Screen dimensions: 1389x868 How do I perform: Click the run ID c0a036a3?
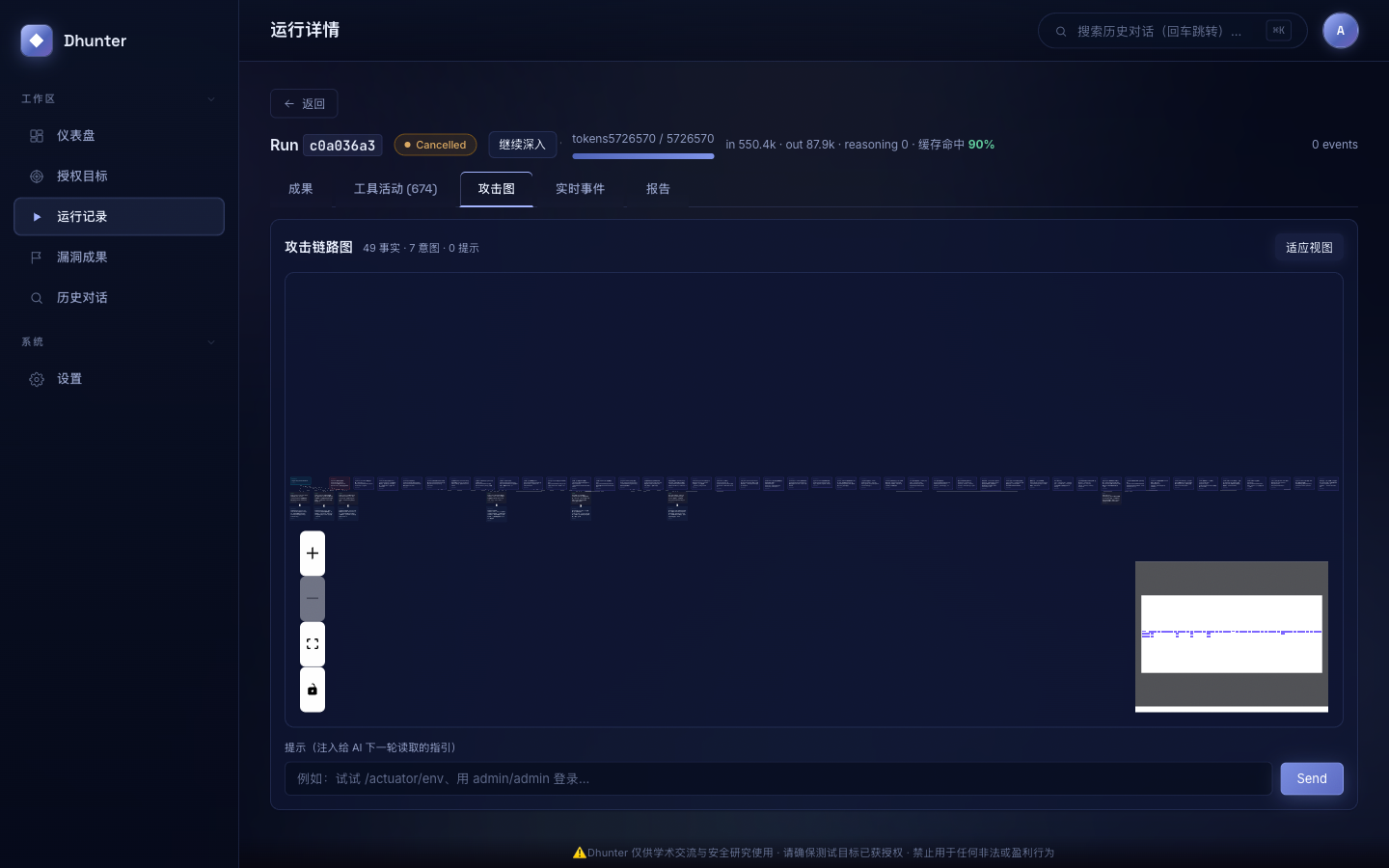[342, 146]
